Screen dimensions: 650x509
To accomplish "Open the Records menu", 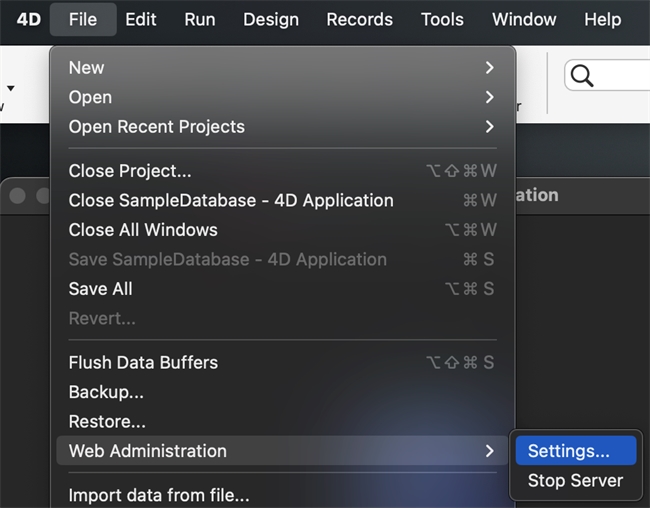I will pyautogui.click(x=359, y=19).
